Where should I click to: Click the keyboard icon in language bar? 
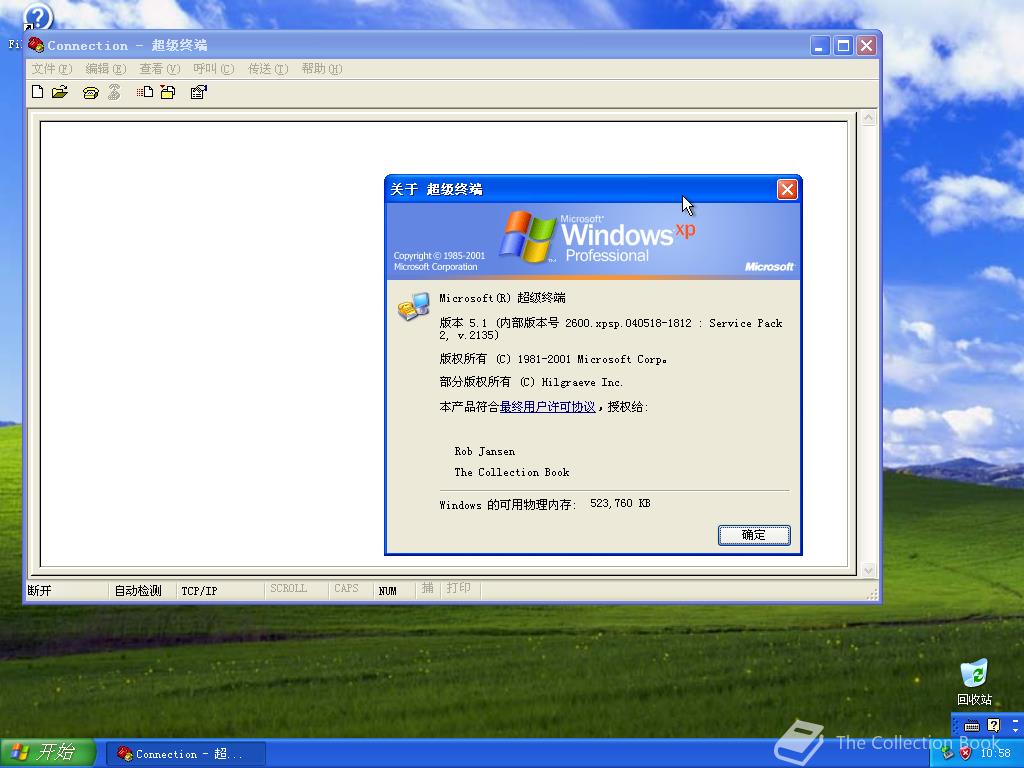972,726
